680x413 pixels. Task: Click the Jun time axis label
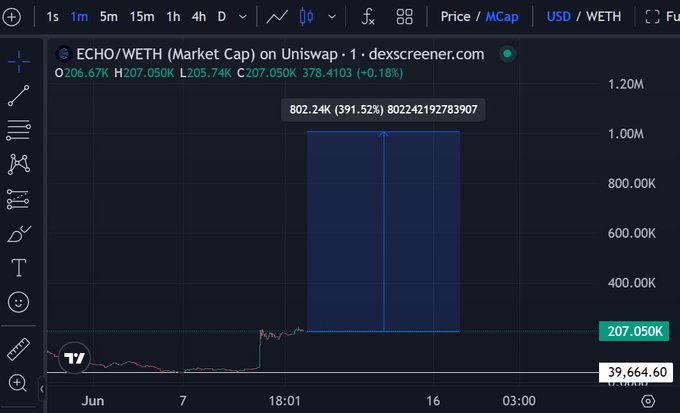92,401
